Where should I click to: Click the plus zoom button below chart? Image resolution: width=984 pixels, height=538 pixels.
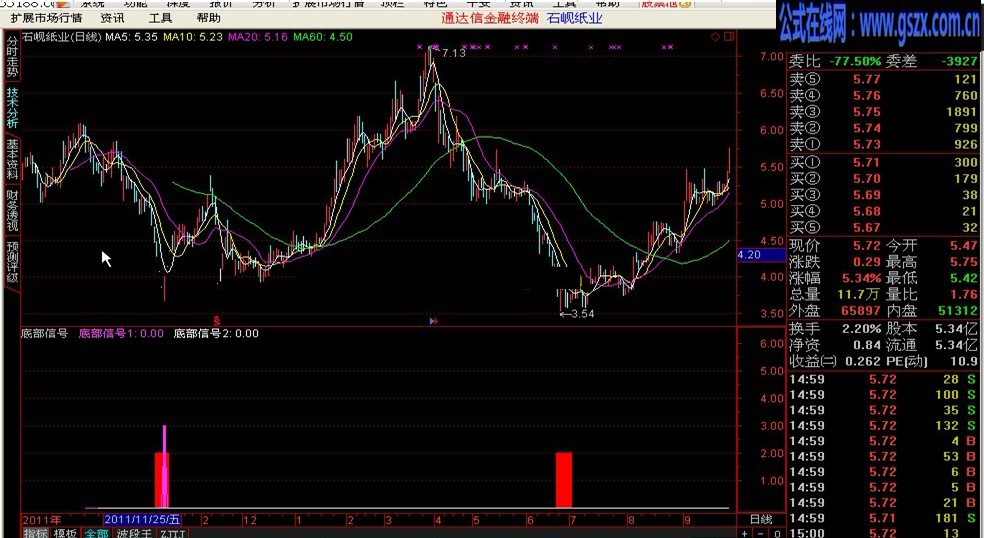745,533
